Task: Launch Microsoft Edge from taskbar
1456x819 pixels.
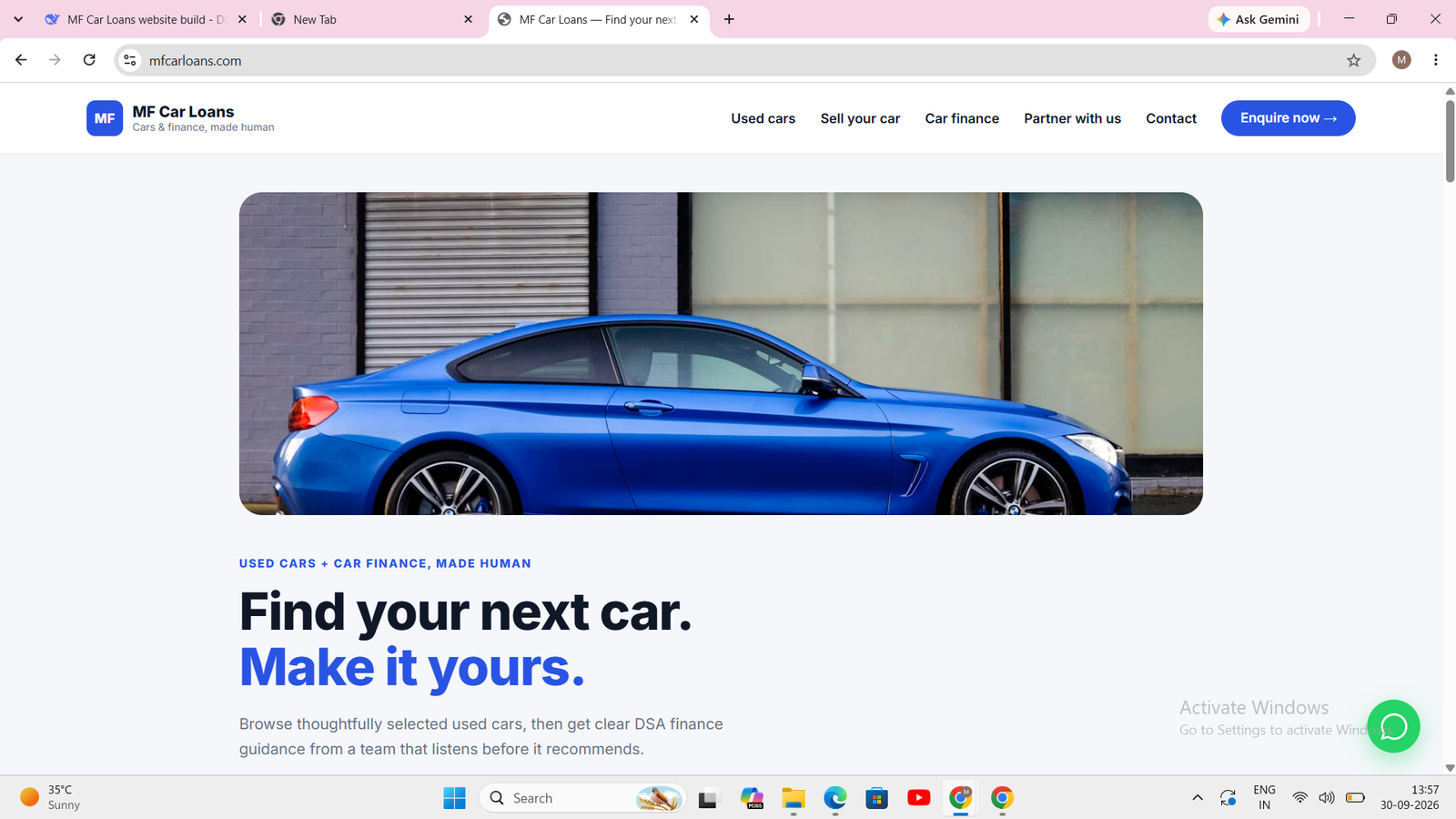Action: [835, 798]
